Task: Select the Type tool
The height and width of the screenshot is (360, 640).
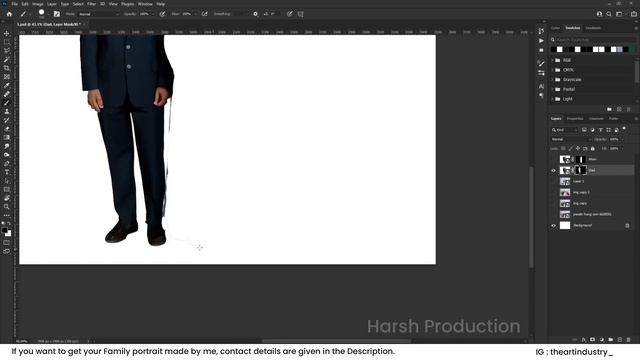Action: tap(7, 172)
